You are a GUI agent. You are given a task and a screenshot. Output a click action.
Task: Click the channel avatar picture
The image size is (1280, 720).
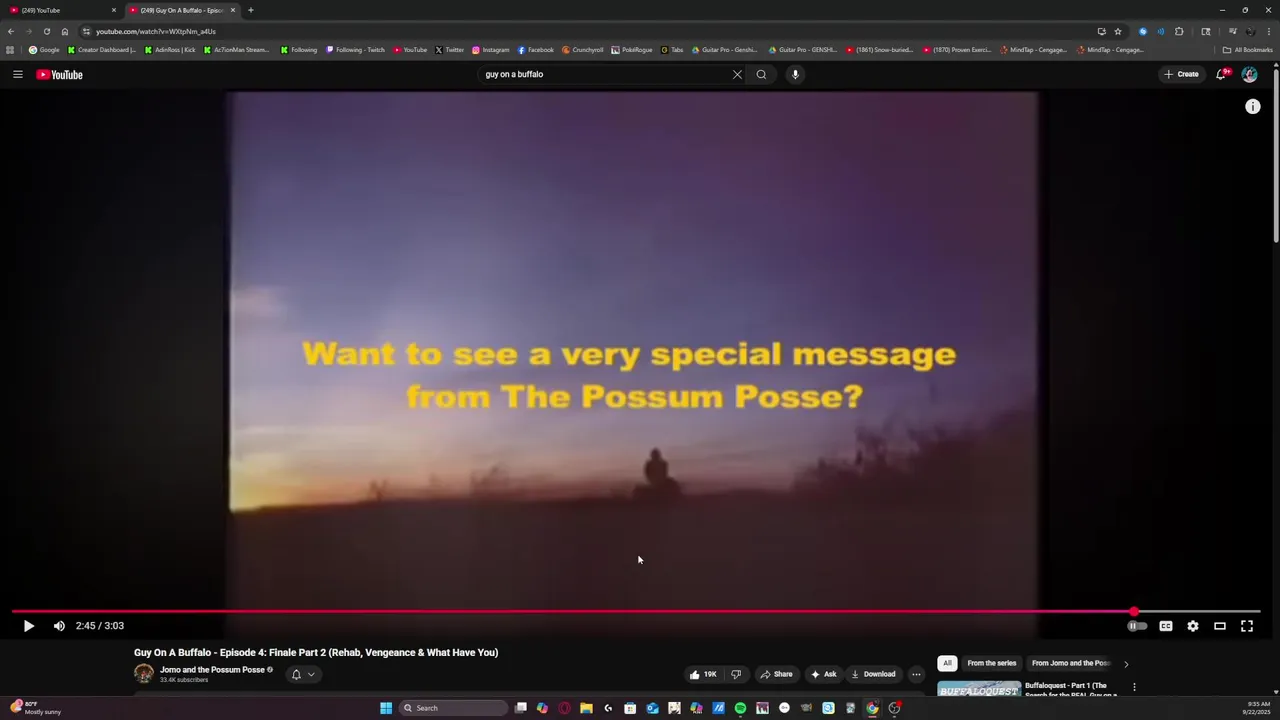tap(144, 674)
